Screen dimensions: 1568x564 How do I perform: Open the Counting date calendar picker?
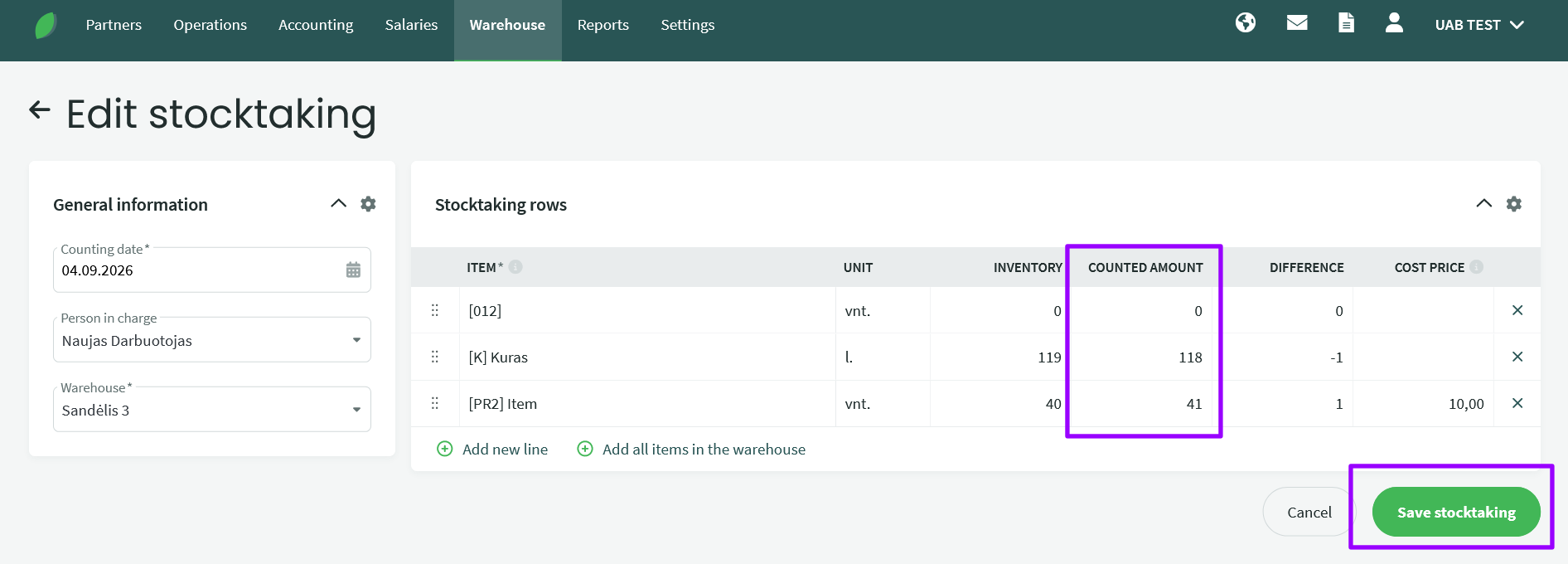point(353,270)
